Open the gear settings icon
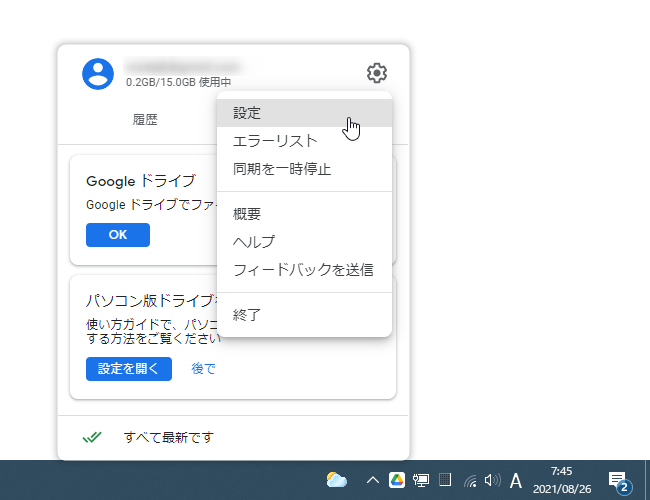The image size is (650, 500). [377, 73]
